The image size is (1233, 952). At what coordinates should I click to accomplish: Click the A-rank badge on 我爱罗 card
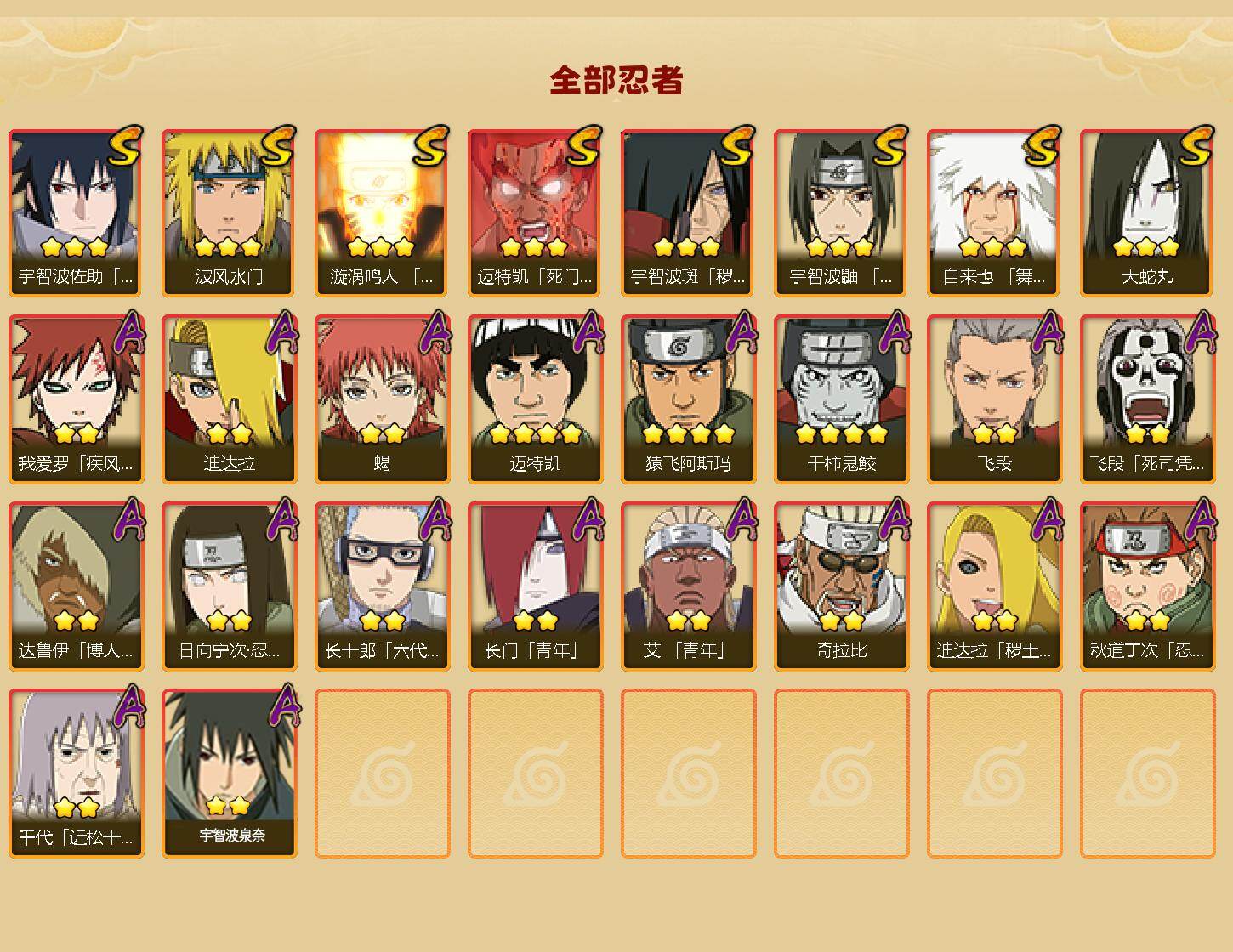[x=128, y=333]
